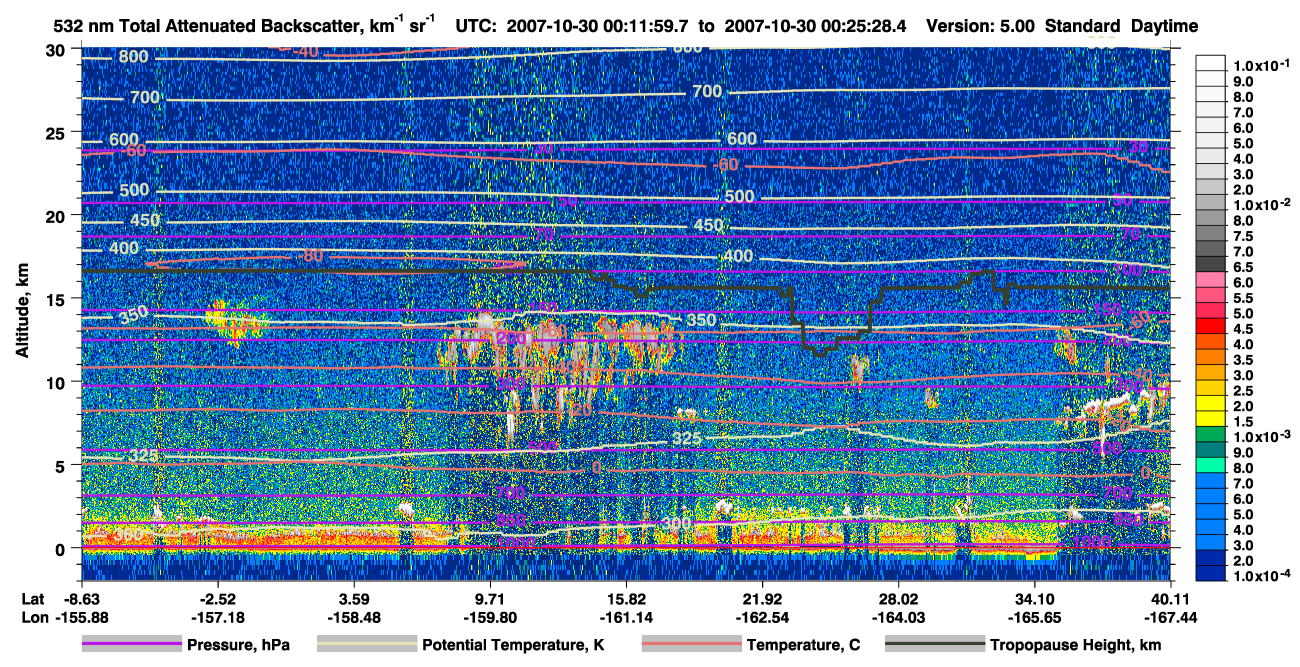
Task: Click latitude value 34.10
Action: click(1034, 598)
